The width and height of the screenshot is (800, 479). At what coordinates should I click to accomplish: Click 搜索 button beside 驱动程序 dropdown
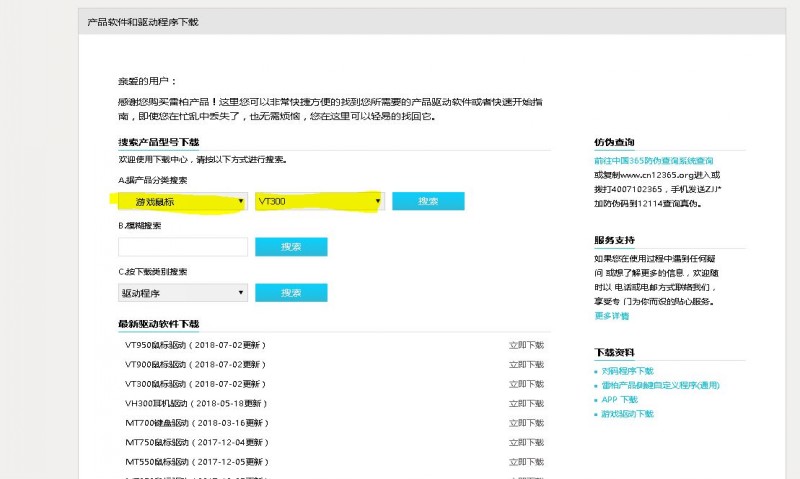(291, 293)
